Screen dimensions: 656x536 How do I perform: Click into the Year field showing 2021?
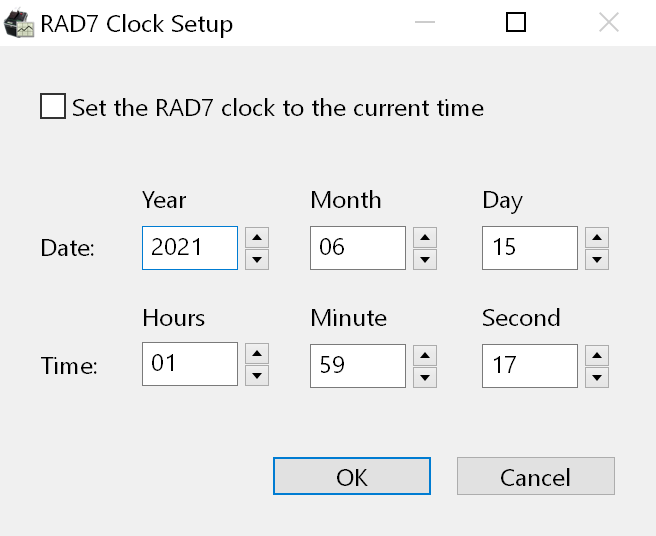tap(190, 248)
